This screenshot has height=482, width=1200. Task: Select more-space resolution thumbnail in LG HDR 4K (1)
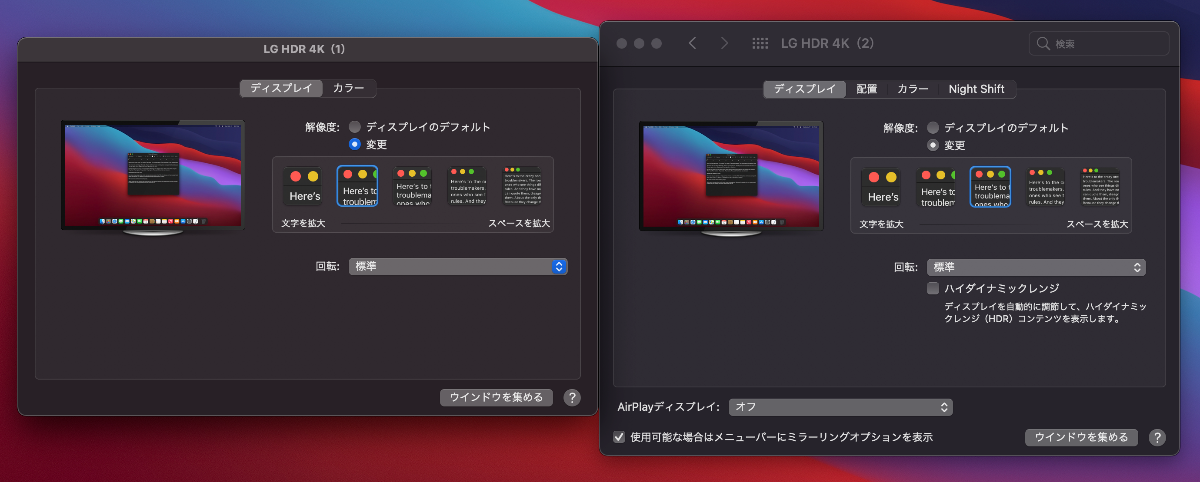[521, 187]
